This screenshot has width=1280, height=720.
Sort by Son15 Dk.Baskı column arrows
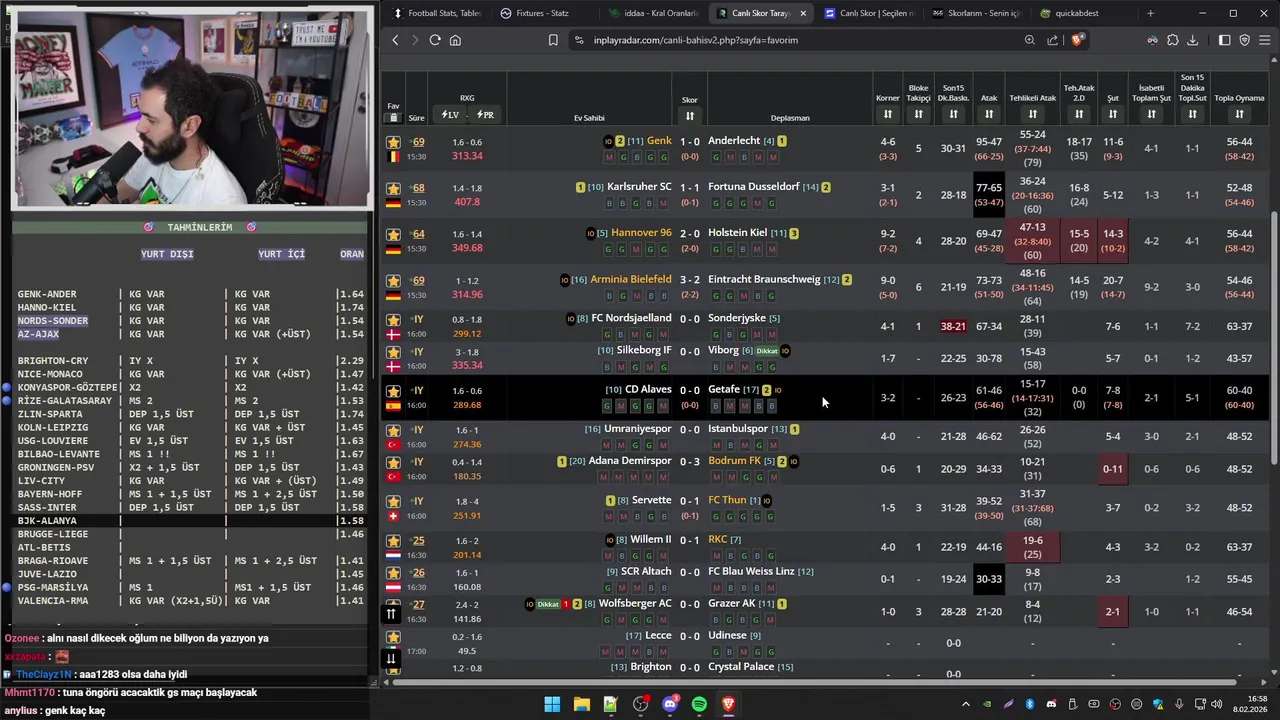pyautogui.click(x=953, y=114)
